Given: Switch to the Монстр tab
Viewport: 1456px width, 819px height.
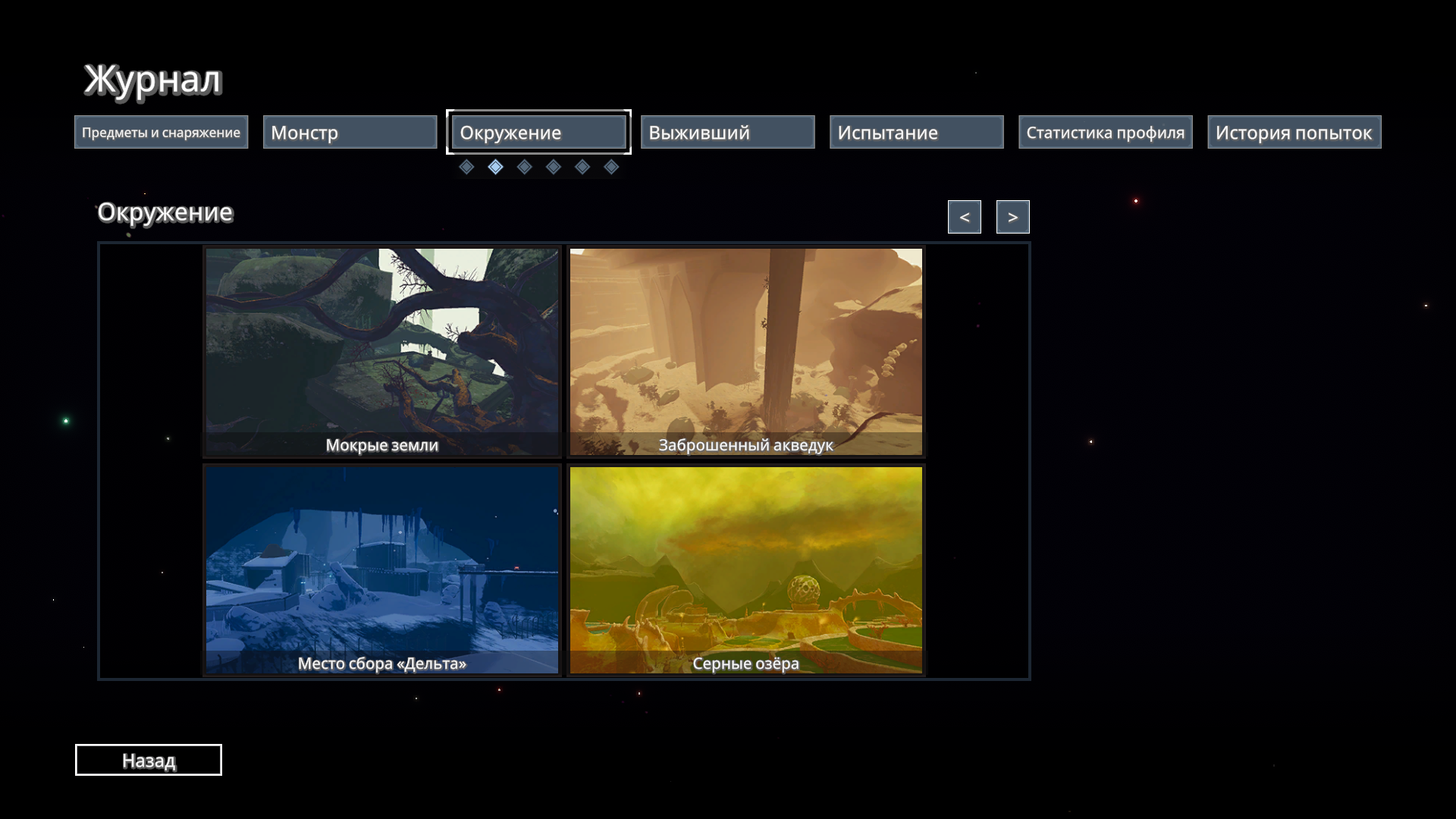Looking at the screenshot, I should tap(350, 133).
